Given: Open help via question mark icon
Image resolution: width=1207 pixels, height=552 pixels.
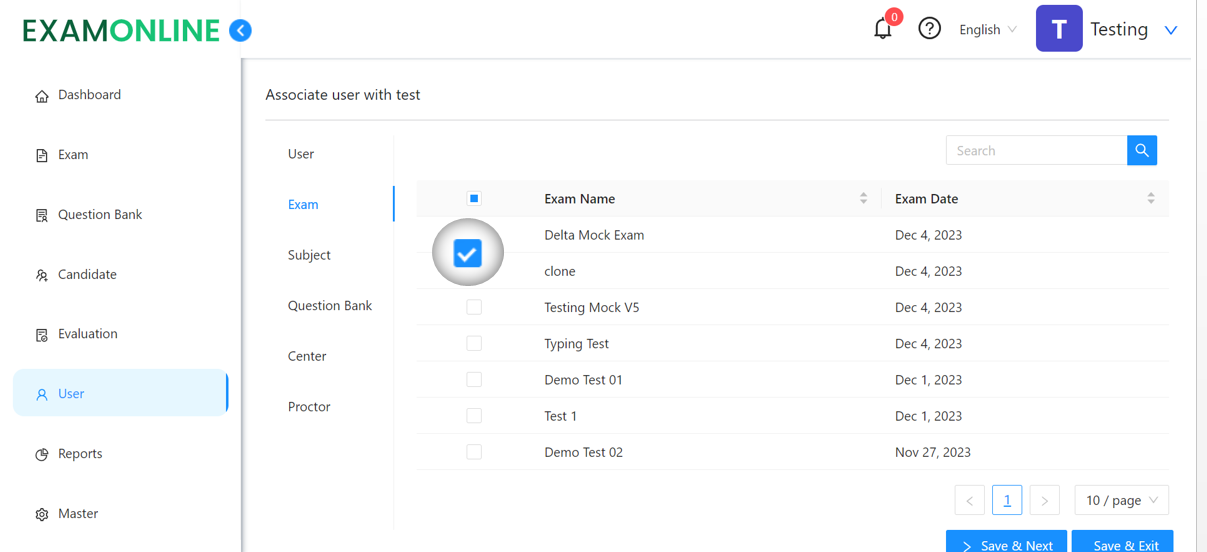Looking at the screenshot, I should point(929,29).
